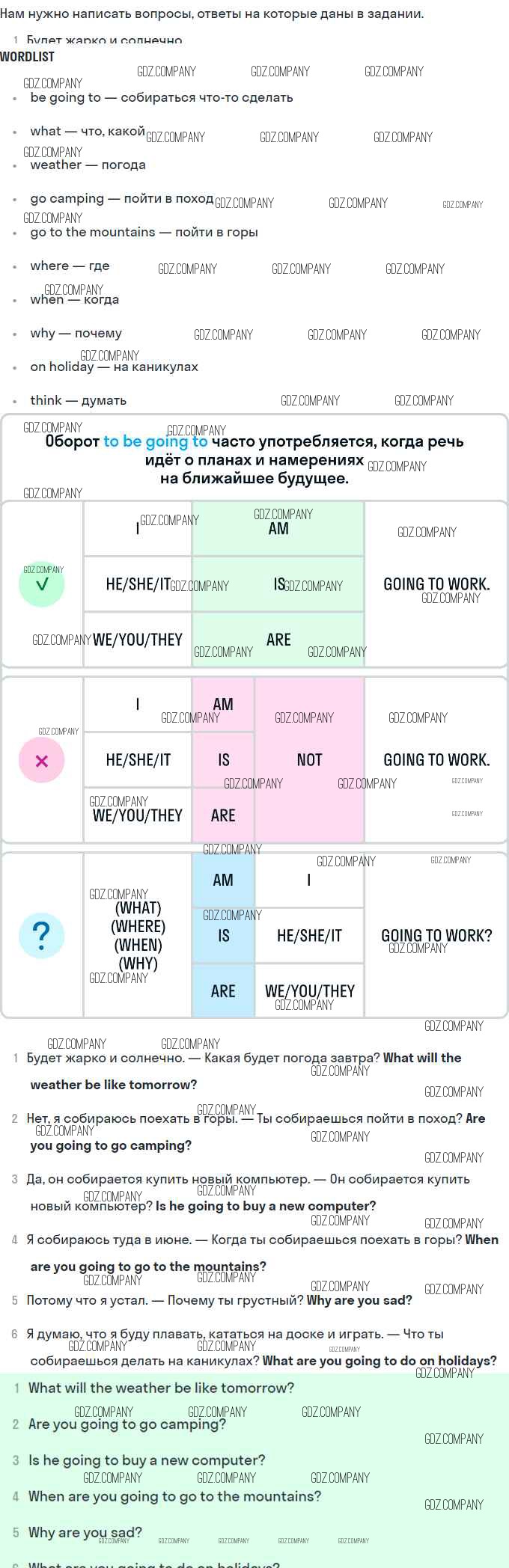The height and width of the screenshot is (1568, 509).
Task: Click the green AM cell in affirmative table
Action: pyautogui.click(x=278, y=529)
